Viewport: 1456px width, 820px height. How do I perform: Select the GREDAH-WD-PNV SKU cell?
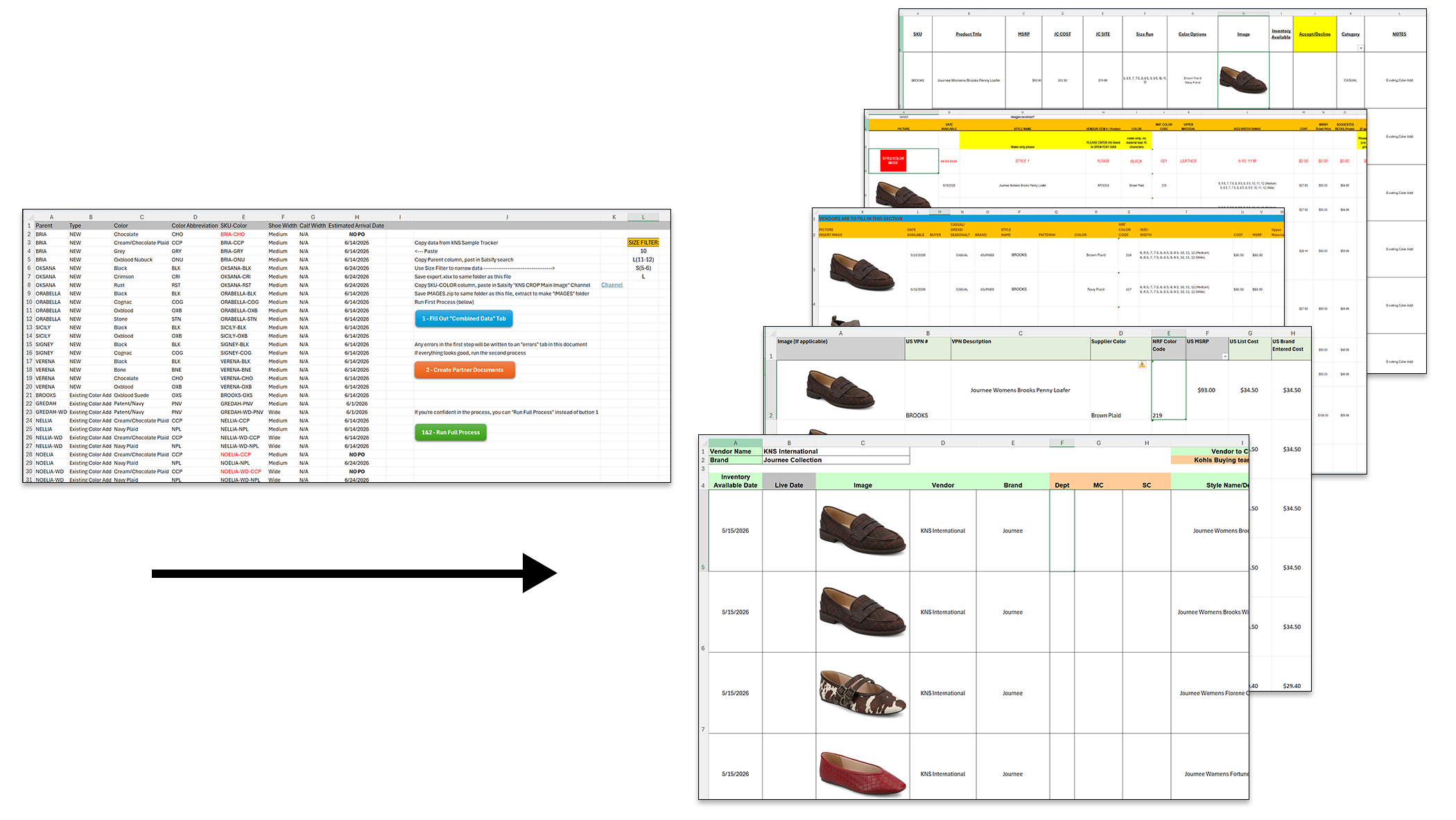(243, 412)
